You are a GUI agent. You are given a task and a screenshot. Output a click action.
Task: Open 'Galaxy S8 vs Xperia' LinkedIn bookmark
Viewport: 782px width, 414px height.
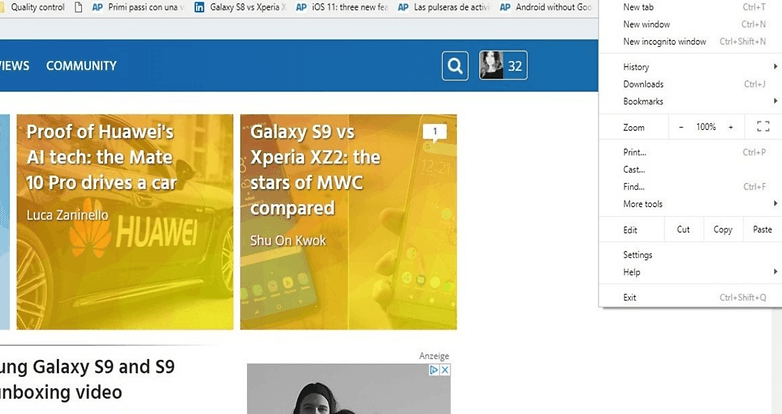point(240,7)
